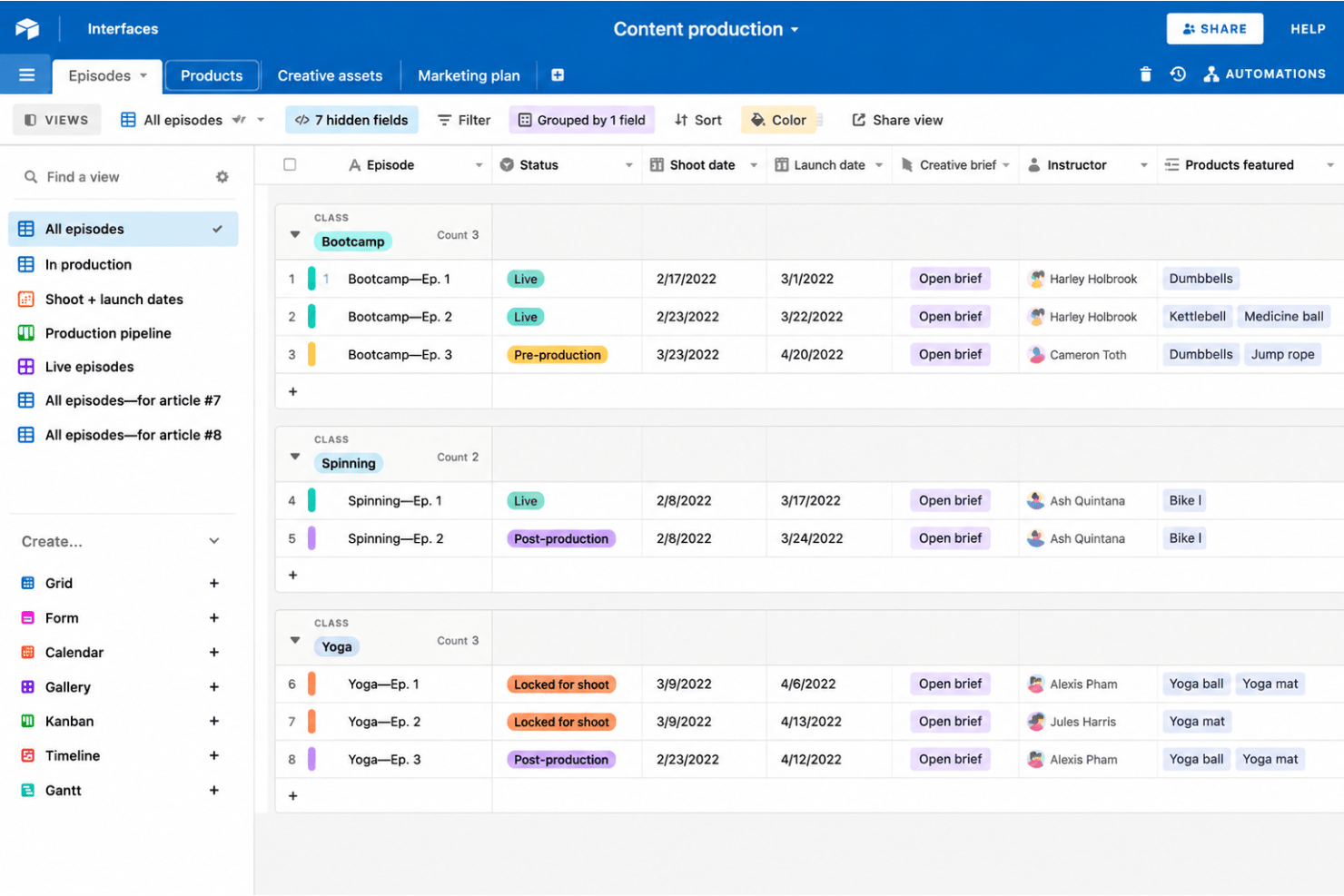The width and height of the screenshot is (1344, 896).
Task: Collapse the Create section chevron
Action: coord(214,541)
